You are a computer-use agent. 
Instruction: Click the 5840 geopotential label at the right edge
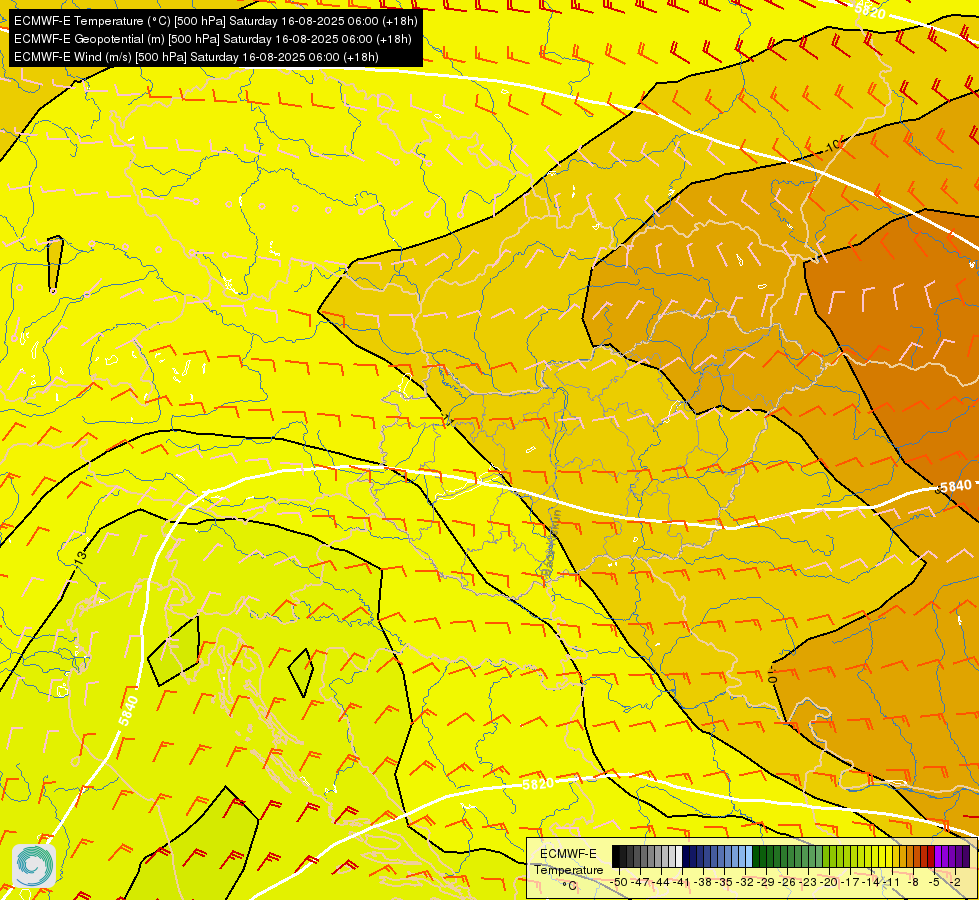click(955, 486)
